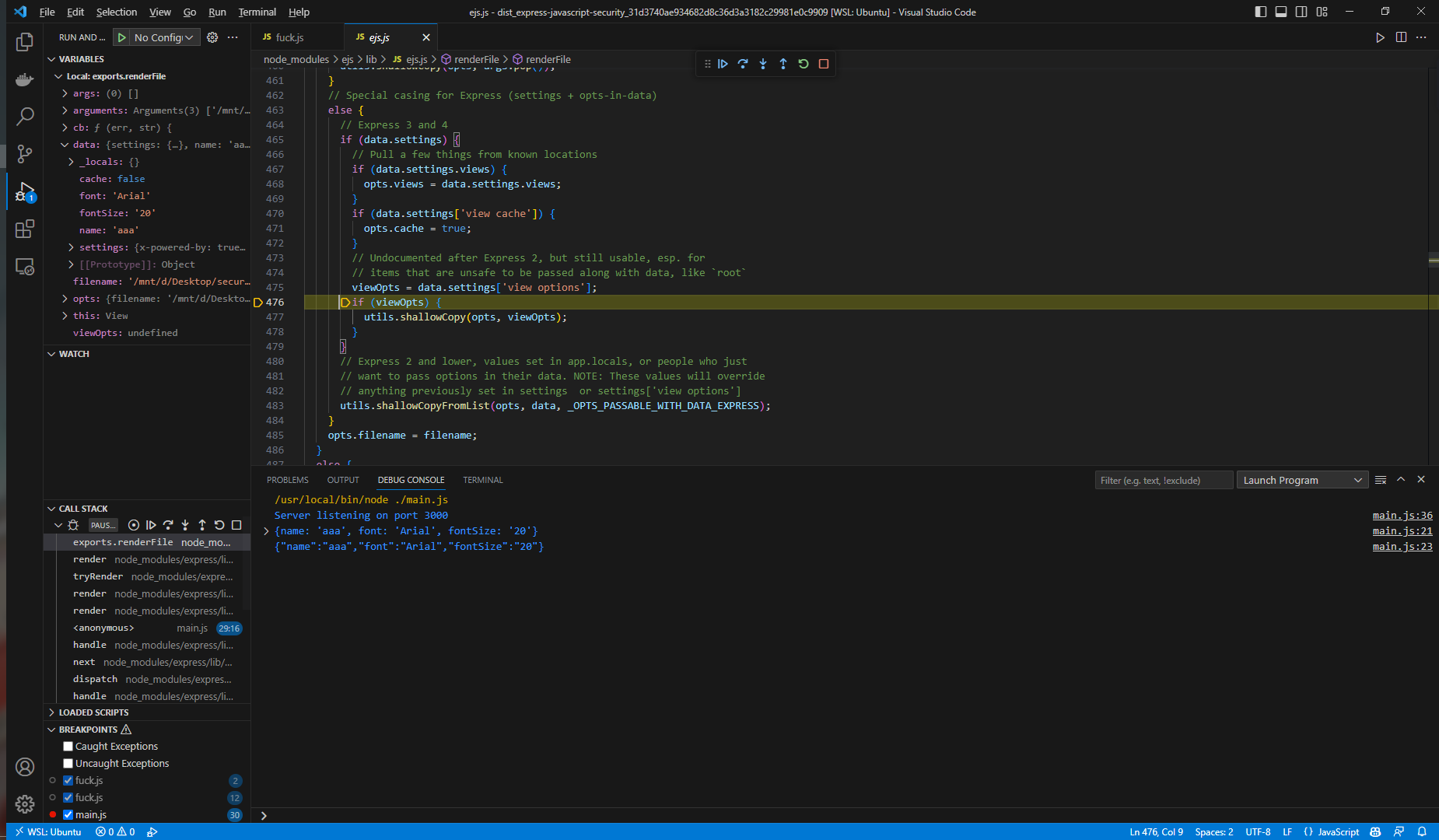Toggle Uncaught Exceptions checkbox
This screenshot has height=840, width=1439.
coord(68,764)
